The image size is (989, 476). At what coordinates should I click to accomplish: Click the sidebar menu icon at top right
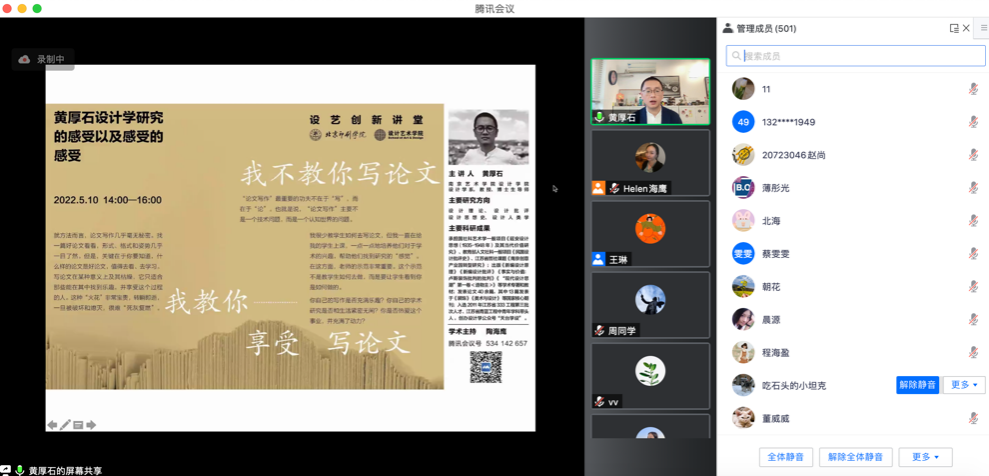tap(984, 29)
